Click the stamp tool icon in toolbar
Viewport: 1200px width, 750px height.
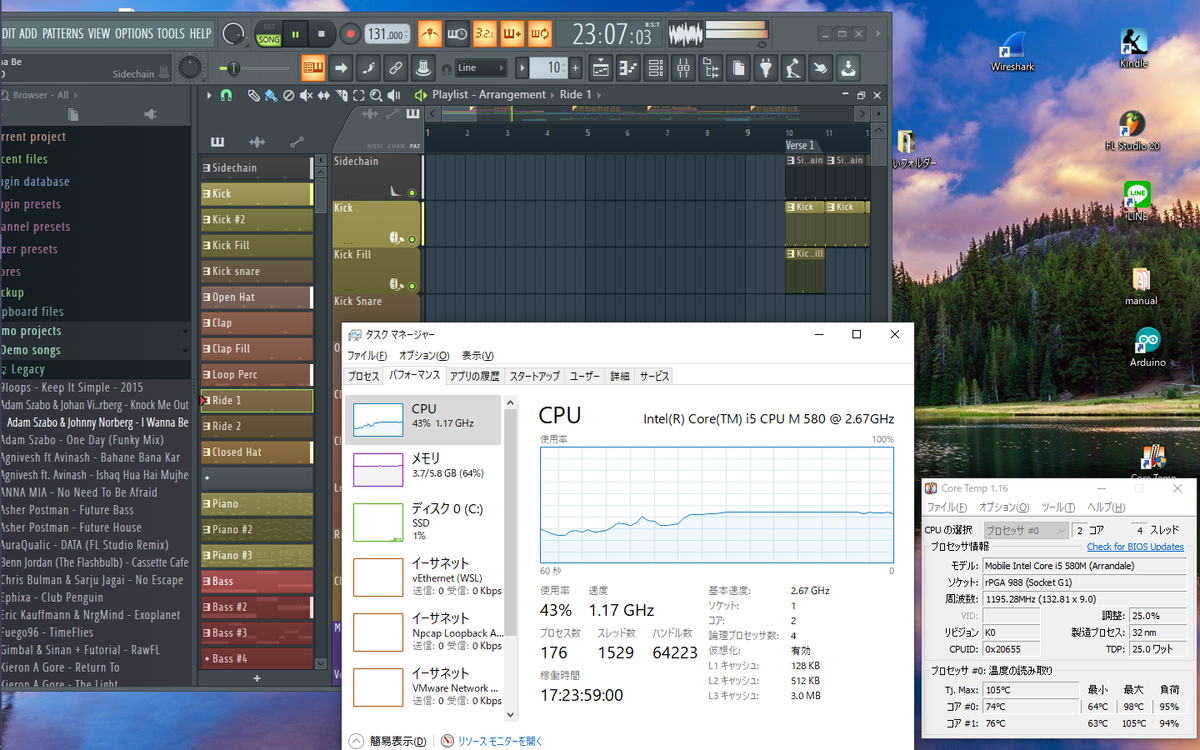tap(424, 68)
